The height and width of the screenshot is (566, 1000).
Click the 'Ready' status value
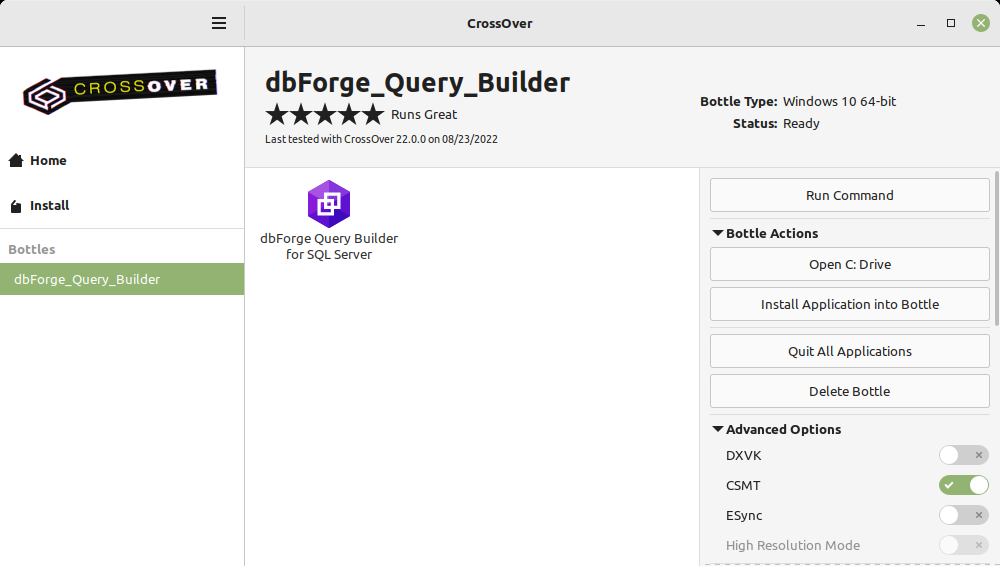pos(801,124)
